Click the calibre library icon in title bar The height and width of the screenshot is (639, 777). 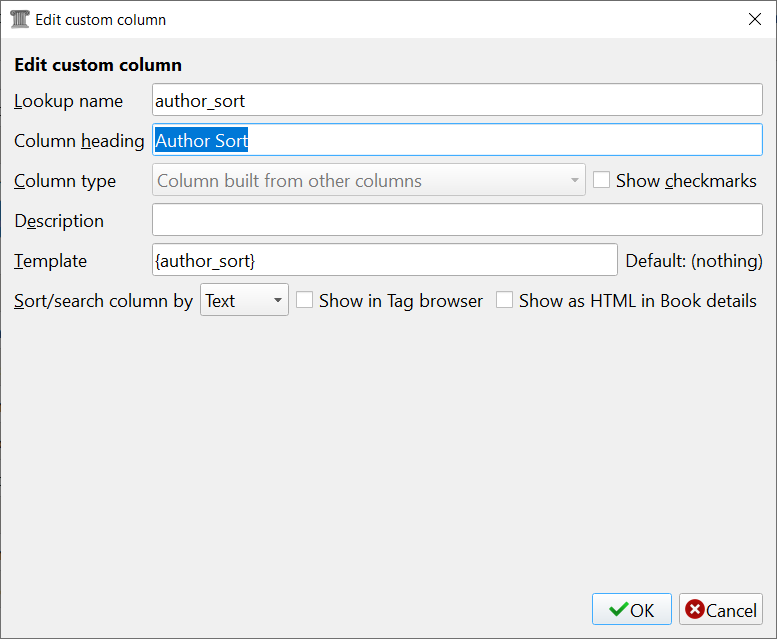[19, 19]
